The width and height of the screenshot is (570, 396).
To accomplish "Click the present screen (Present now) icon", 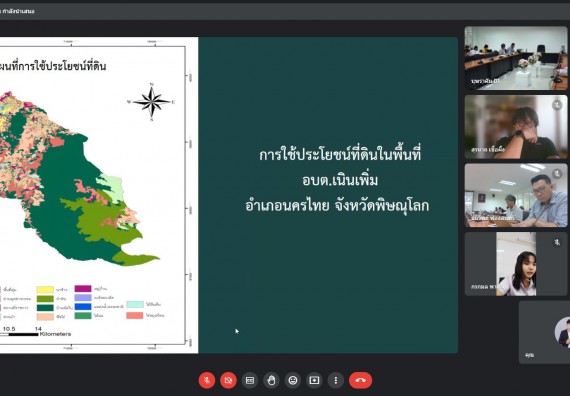I will 314,380.
